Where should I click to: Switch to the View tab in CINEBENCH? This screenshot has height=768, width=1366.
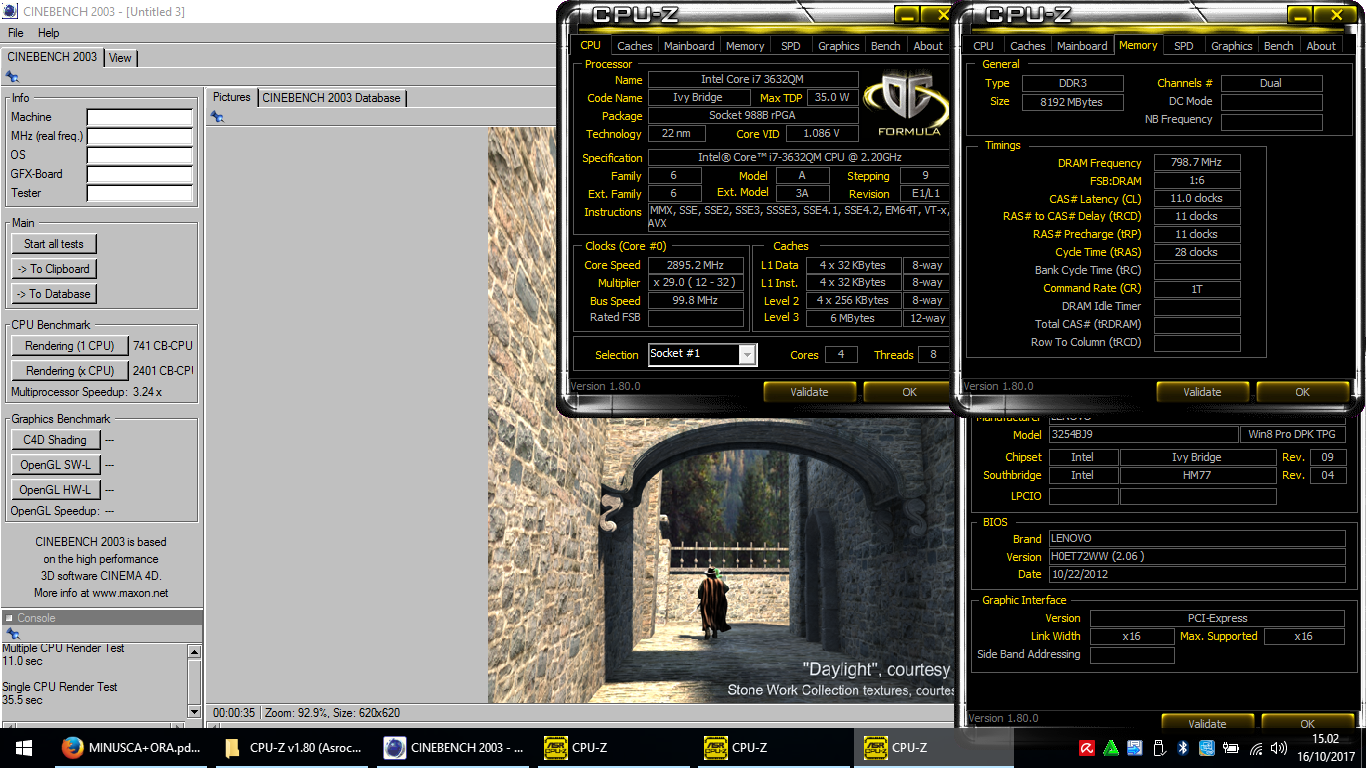[120, 58]
